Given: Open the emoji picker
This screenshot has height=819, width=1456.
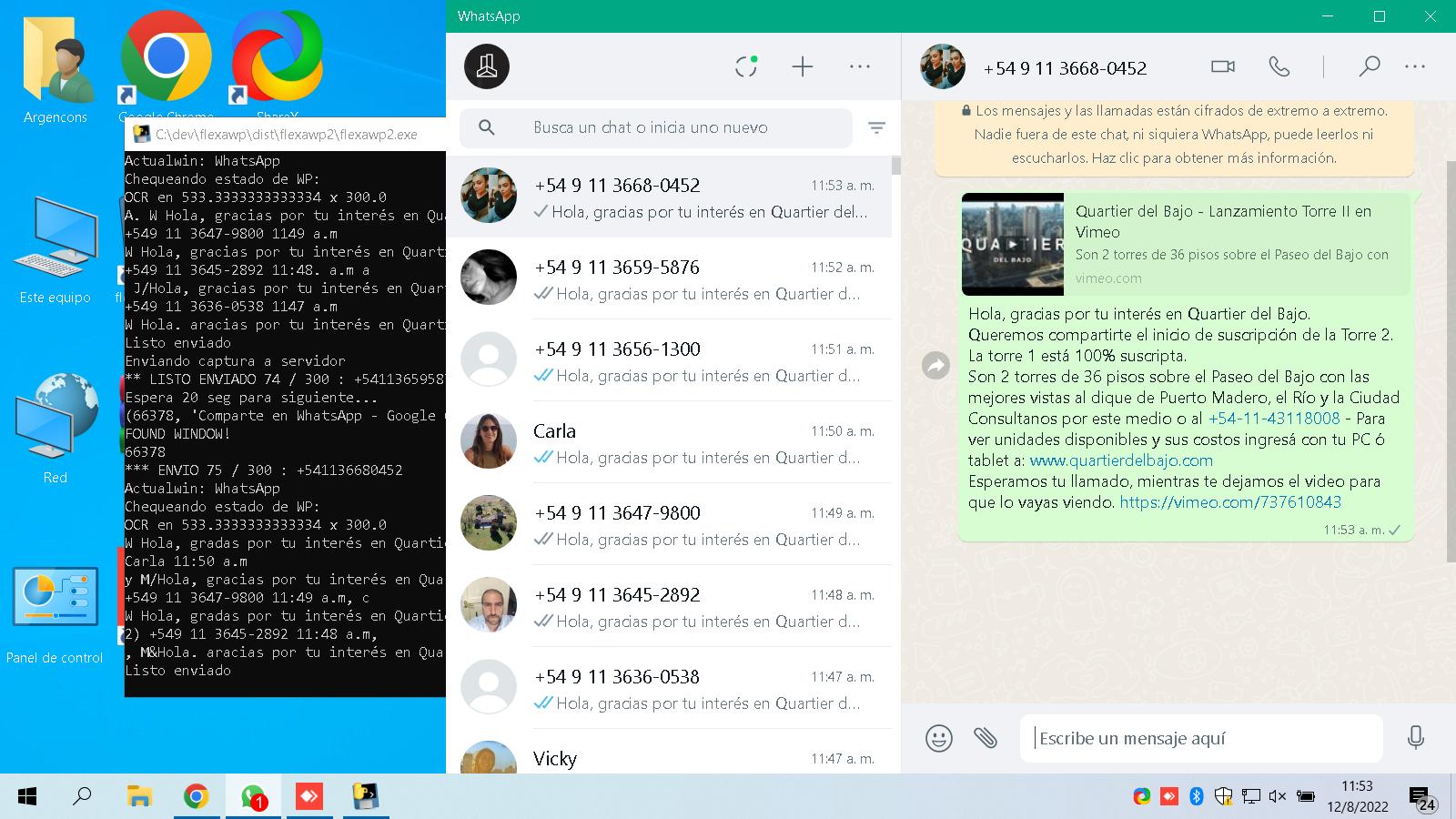Looking at the screenshot, I should (x=938, y=738).
